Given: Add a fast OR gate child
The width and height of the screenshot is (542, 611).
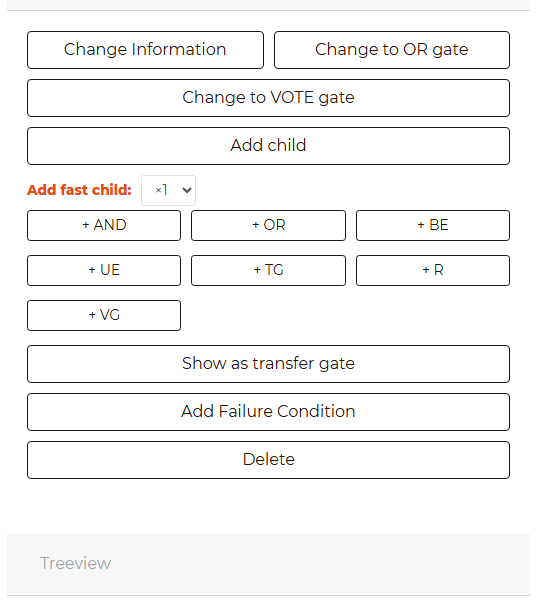Looking at the screenshot, I should [x=268, y=225].
